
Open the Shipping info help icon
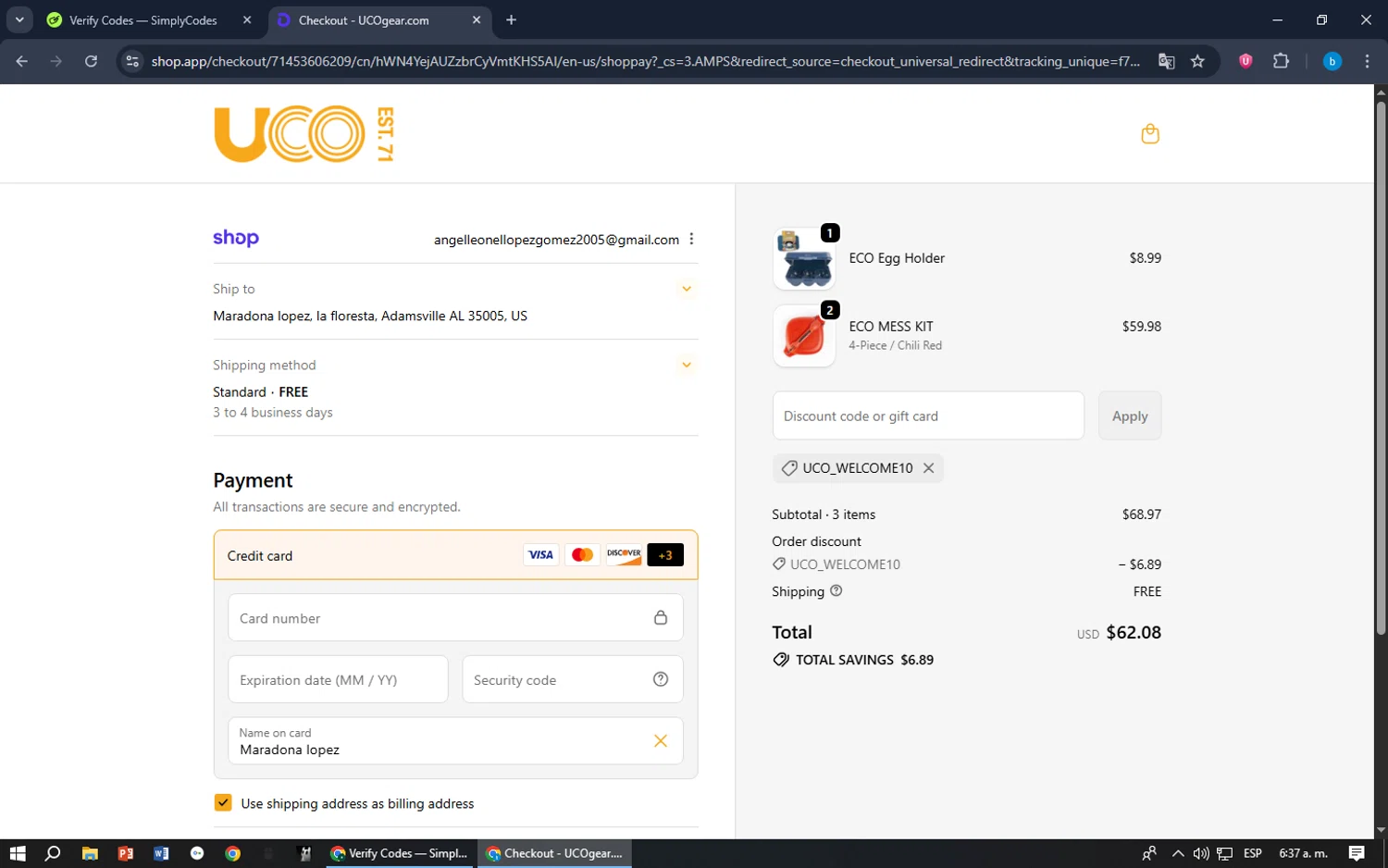837,590
